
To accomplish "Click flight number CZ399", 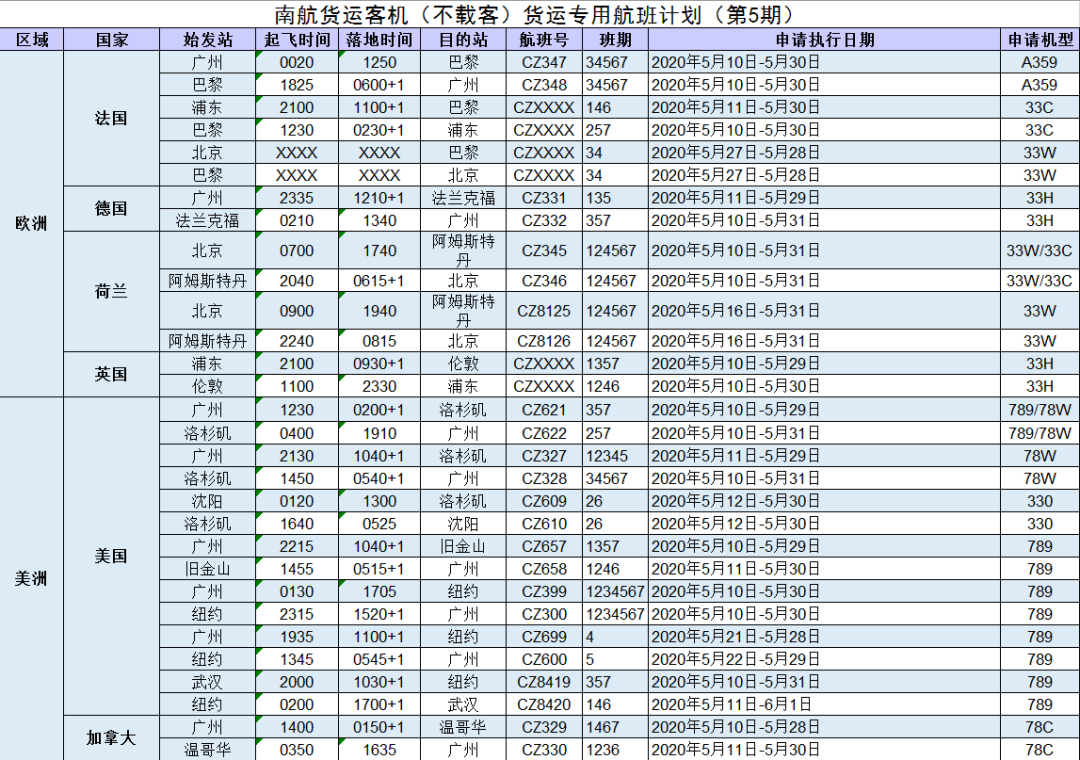I will (544, 591).
